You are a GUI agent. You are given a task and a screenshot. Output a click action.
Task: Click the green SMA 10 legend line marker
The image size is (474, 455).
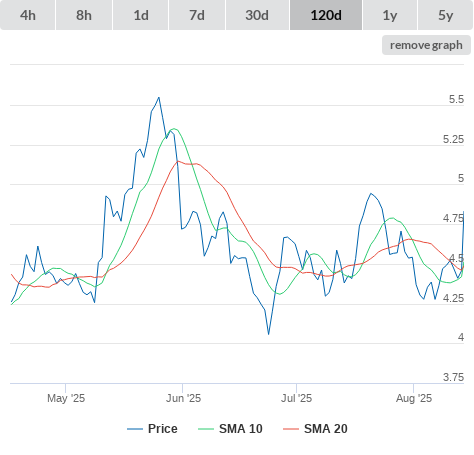click(206, 429)
